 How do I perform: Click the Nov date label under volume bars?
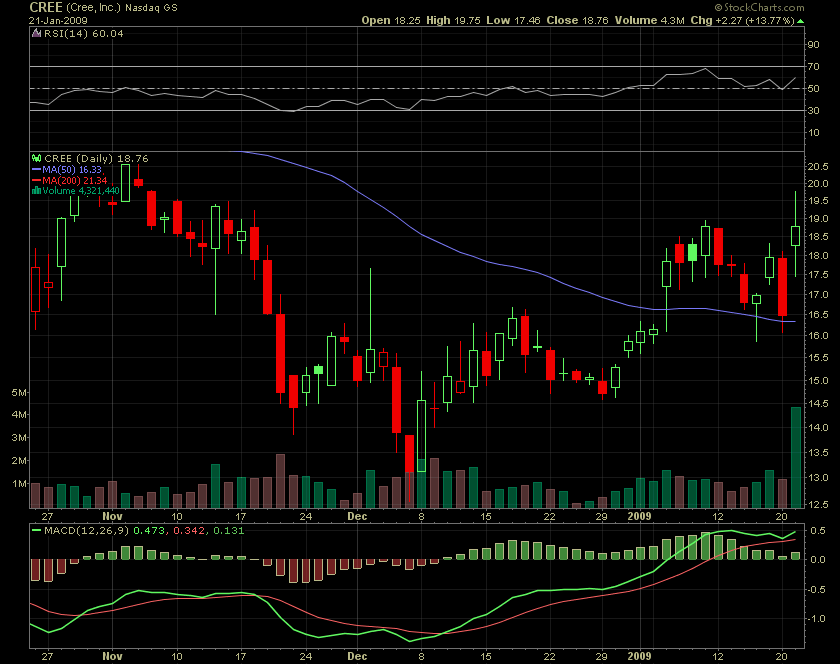tap(112, 516)
